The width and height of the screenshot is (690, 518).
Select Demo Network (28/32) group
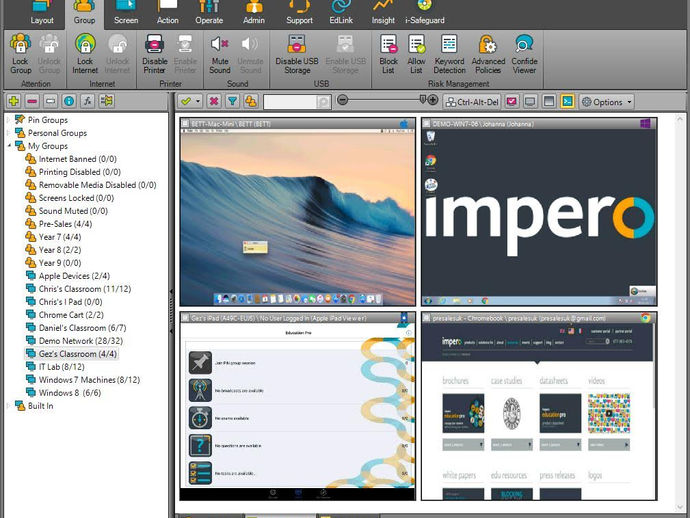pos(81,341)
